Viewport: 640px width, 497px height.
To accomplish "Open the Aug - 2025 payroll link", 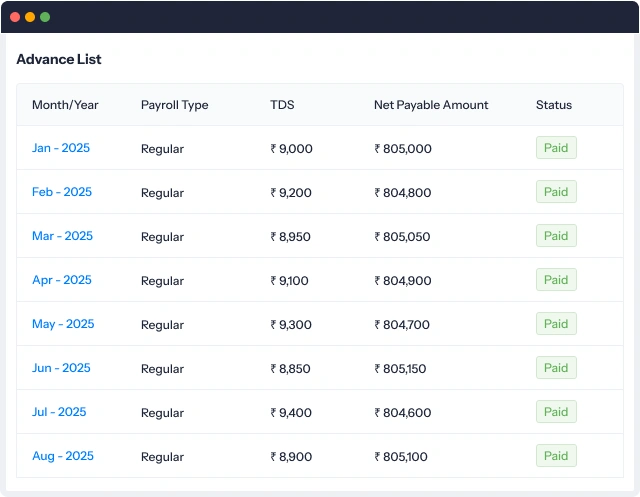I will (x=63, y=456).
